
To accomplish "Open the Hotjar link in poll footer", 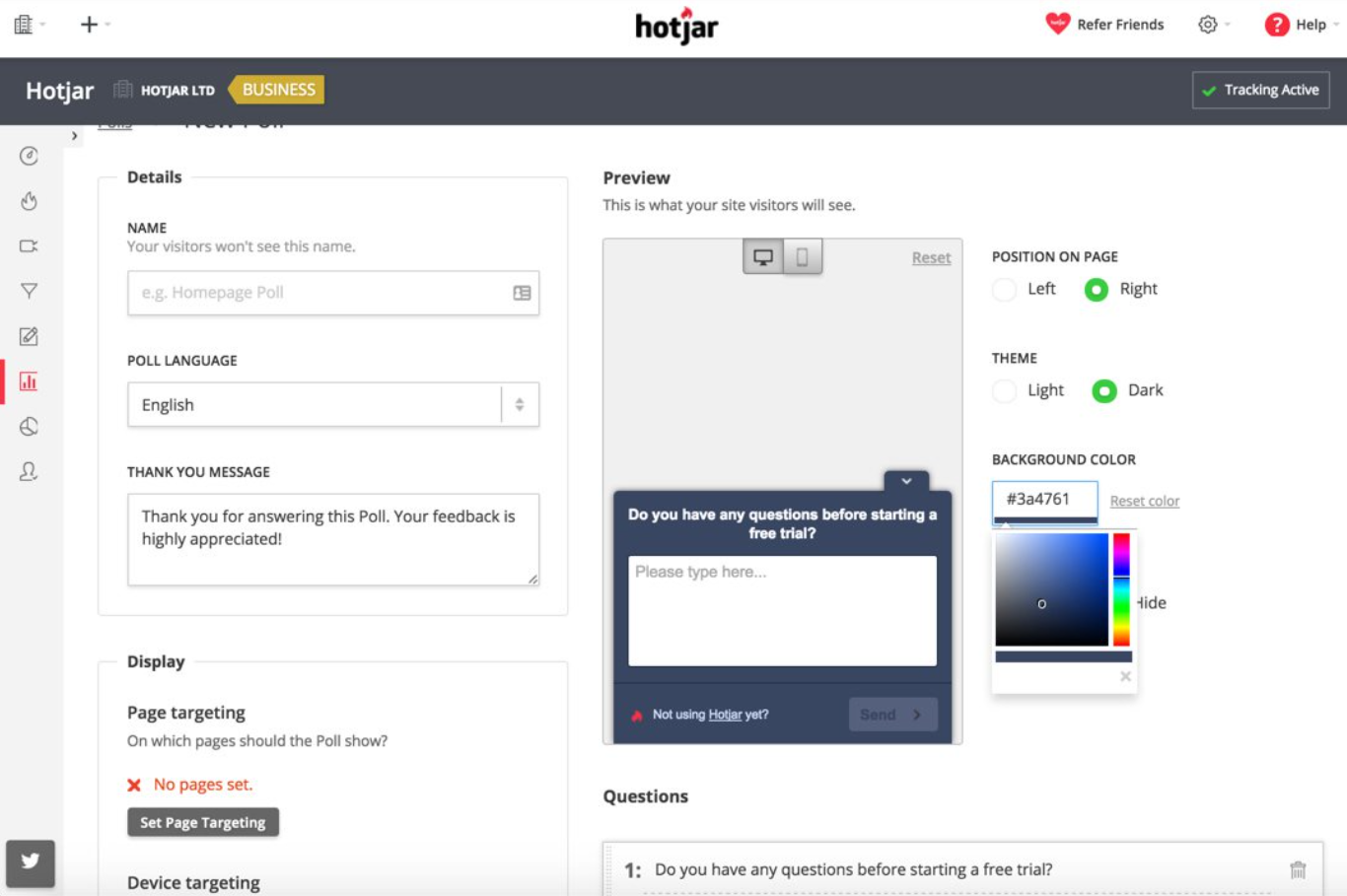I will tap(725, 715).
